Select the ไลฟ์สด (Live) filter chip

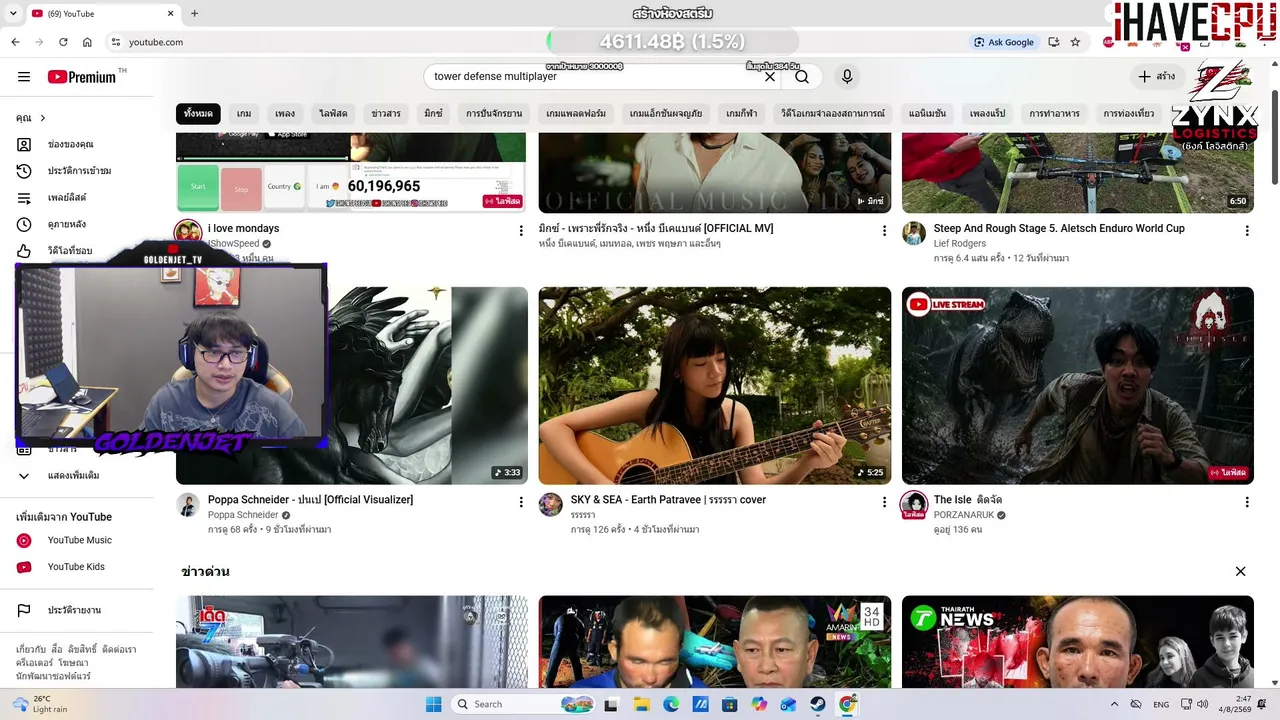pos(333,114)
